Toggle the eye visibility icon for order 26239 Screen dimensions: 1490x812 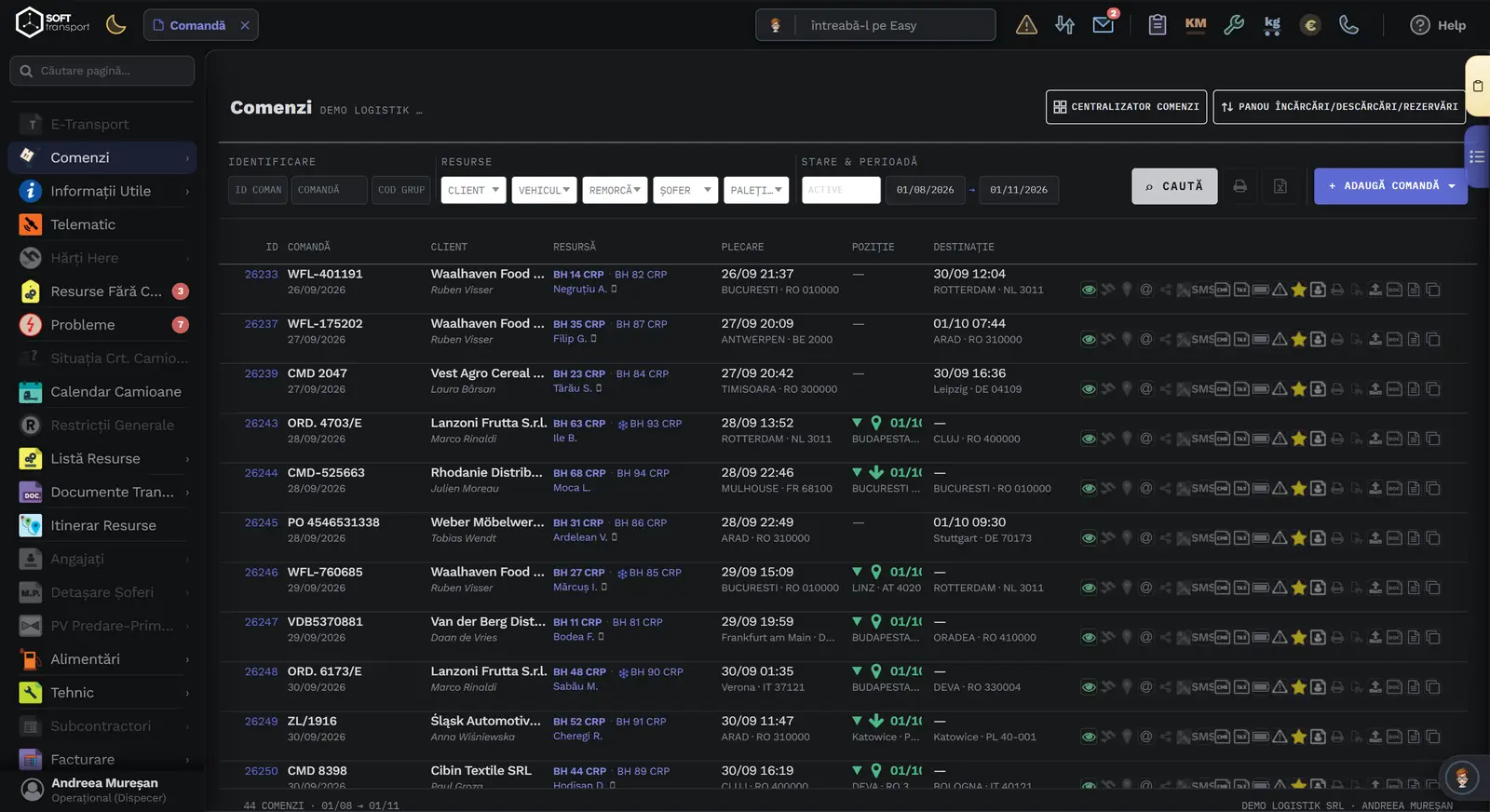point(1088,389)
